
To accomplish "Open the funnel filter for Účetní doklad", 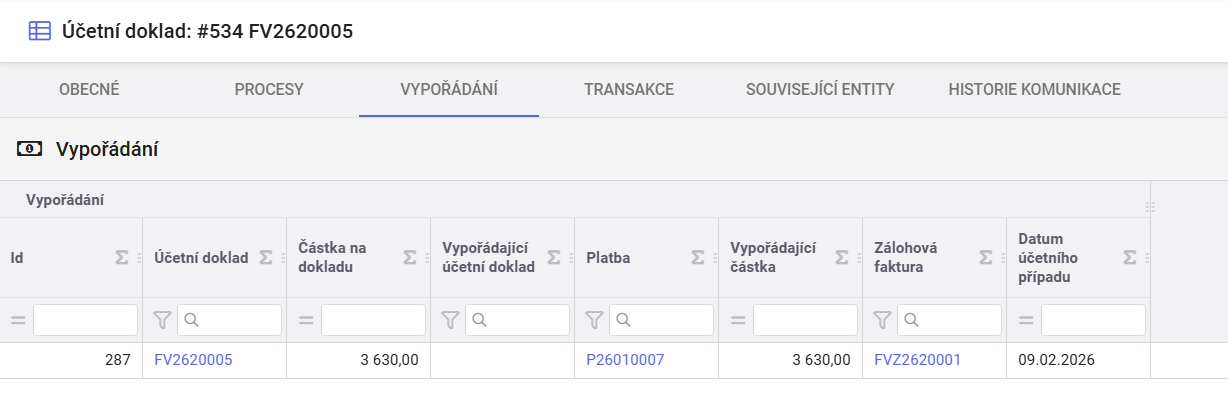I will 162,320.
